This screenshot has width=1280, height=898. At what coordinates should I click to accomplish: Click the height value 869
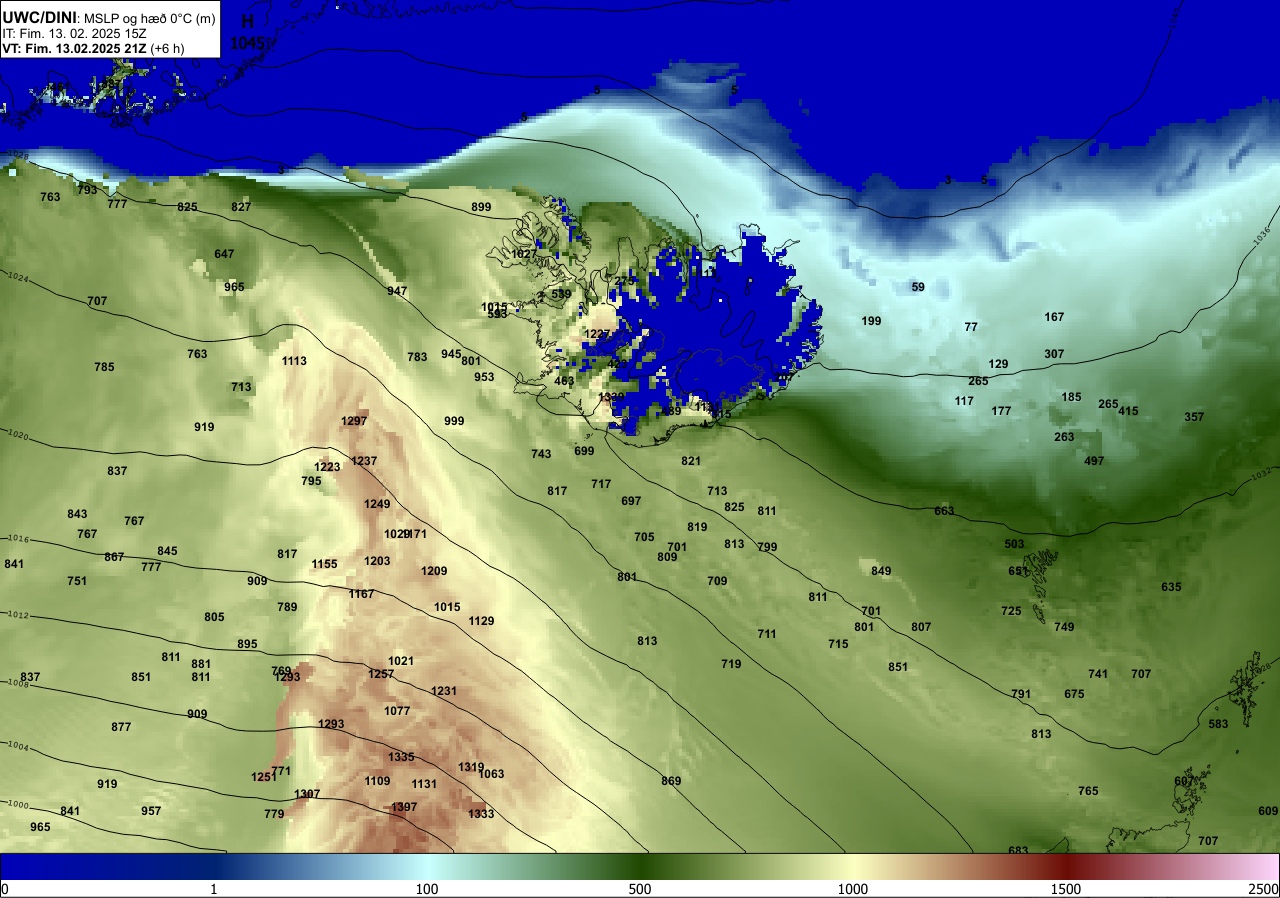pos(671,781)
